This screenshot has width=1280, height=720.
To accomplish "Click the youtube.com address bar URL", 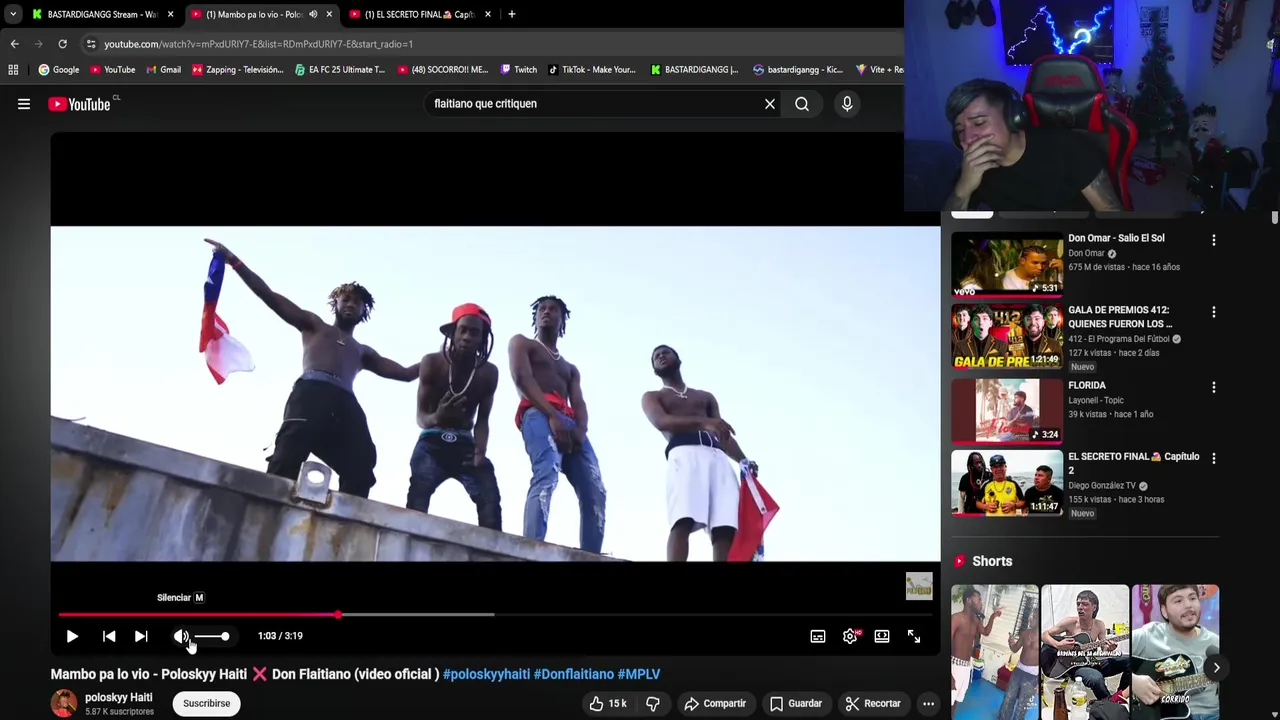I will point(258,44).
